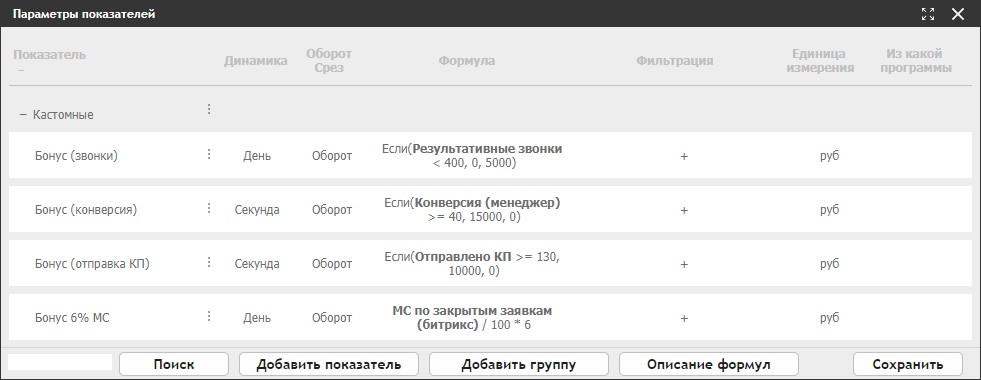Viewport: 981px width, 380px height.
Task: Click Оборот value in Бонус (звонки) row
Action: click(332, 156)
